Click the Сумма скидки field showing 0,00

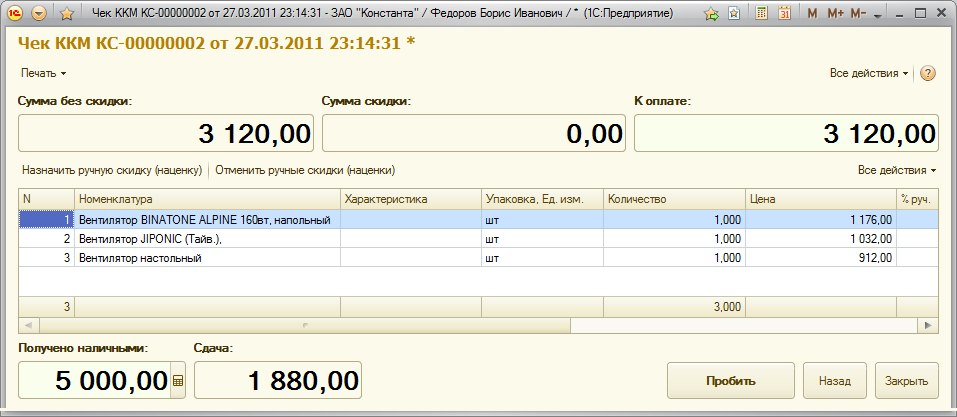[x=474, y=133]
